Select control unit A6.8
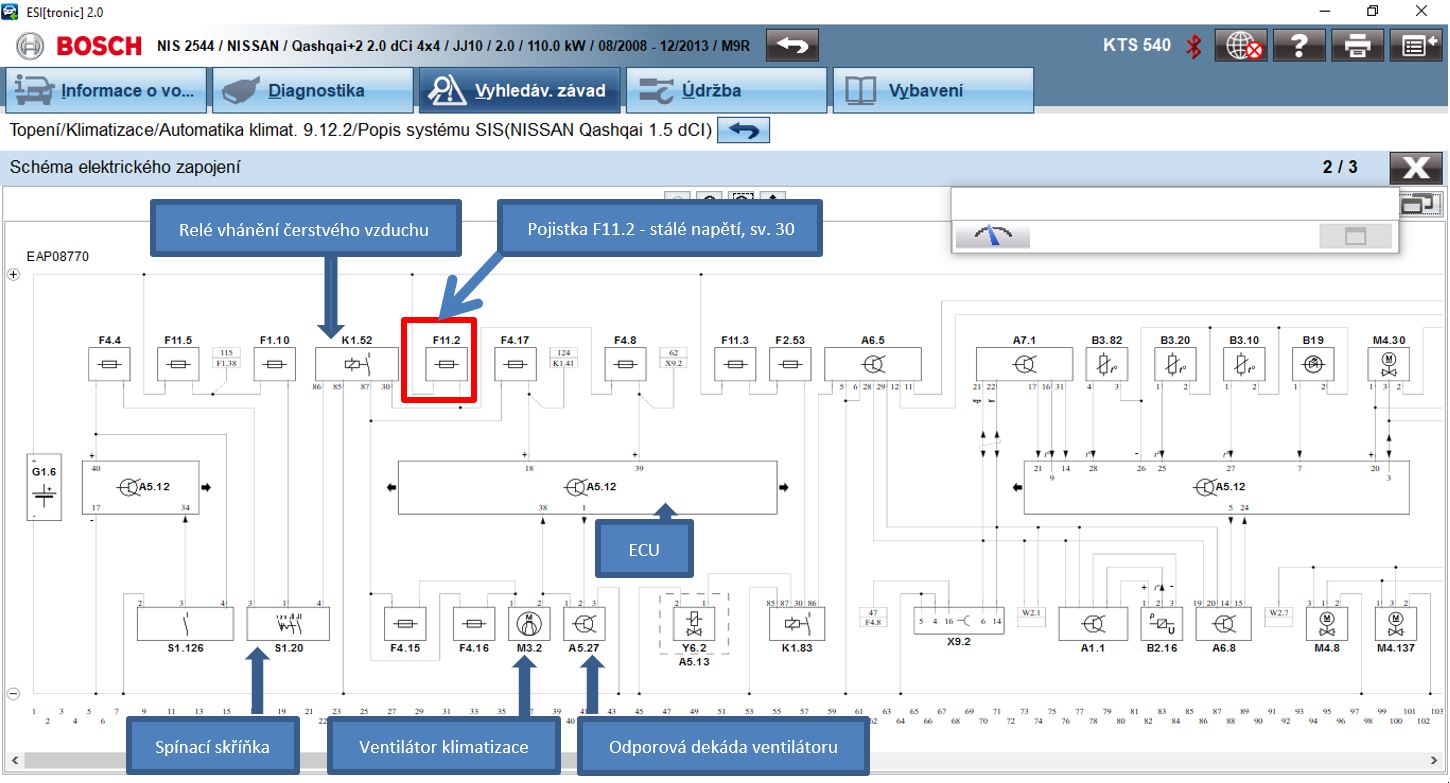1450x783 pixels. [x=1223, y=624]
